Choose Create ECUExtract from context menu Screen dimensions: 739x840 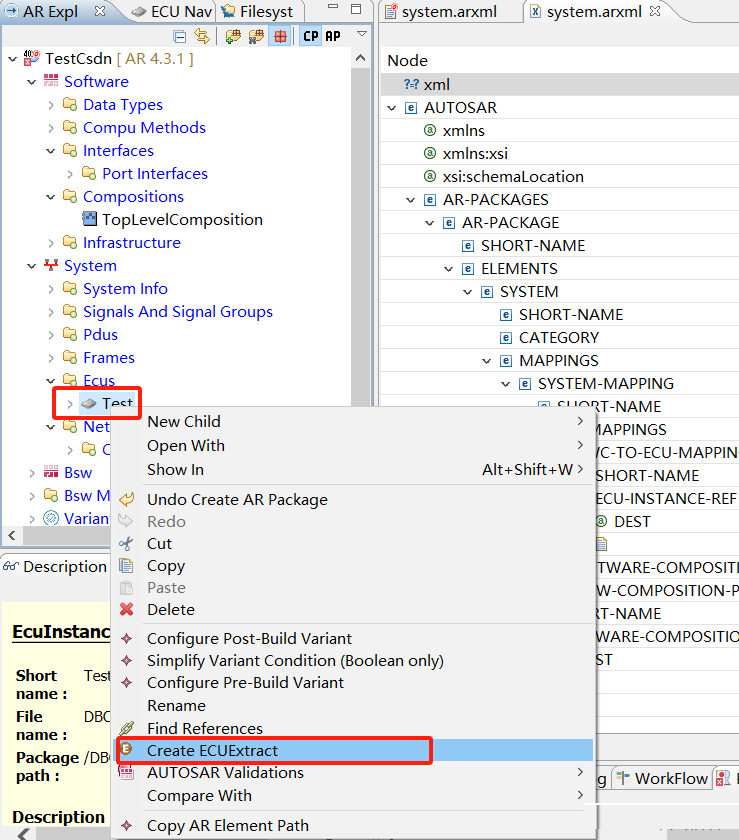coord(212,750)
